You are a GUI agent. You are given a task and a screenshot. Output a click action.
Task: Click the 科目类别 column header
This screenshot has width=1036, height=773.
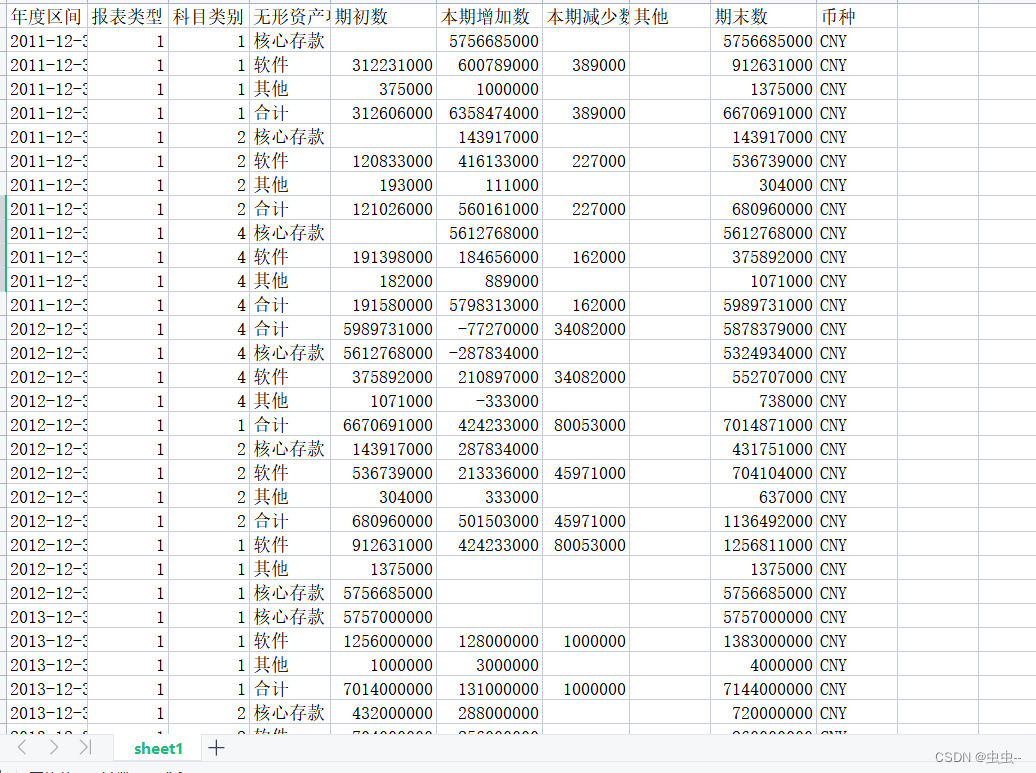207,16
